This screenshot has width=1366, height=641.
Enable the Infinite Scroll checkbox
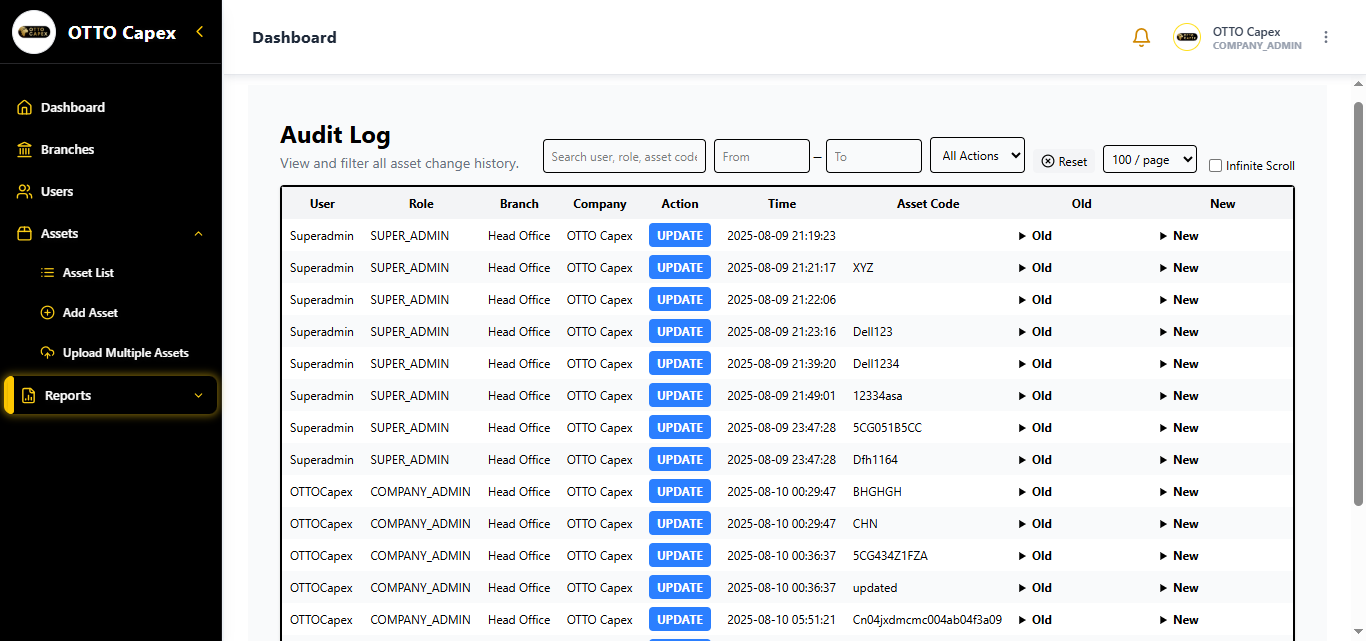(x=1215, y=165)
